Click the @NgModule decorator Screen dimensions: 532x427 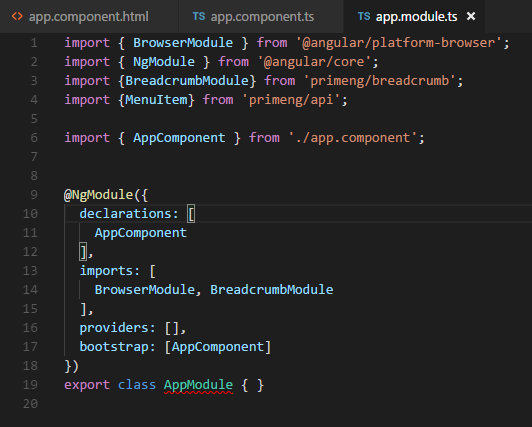(x=98, y=195)
